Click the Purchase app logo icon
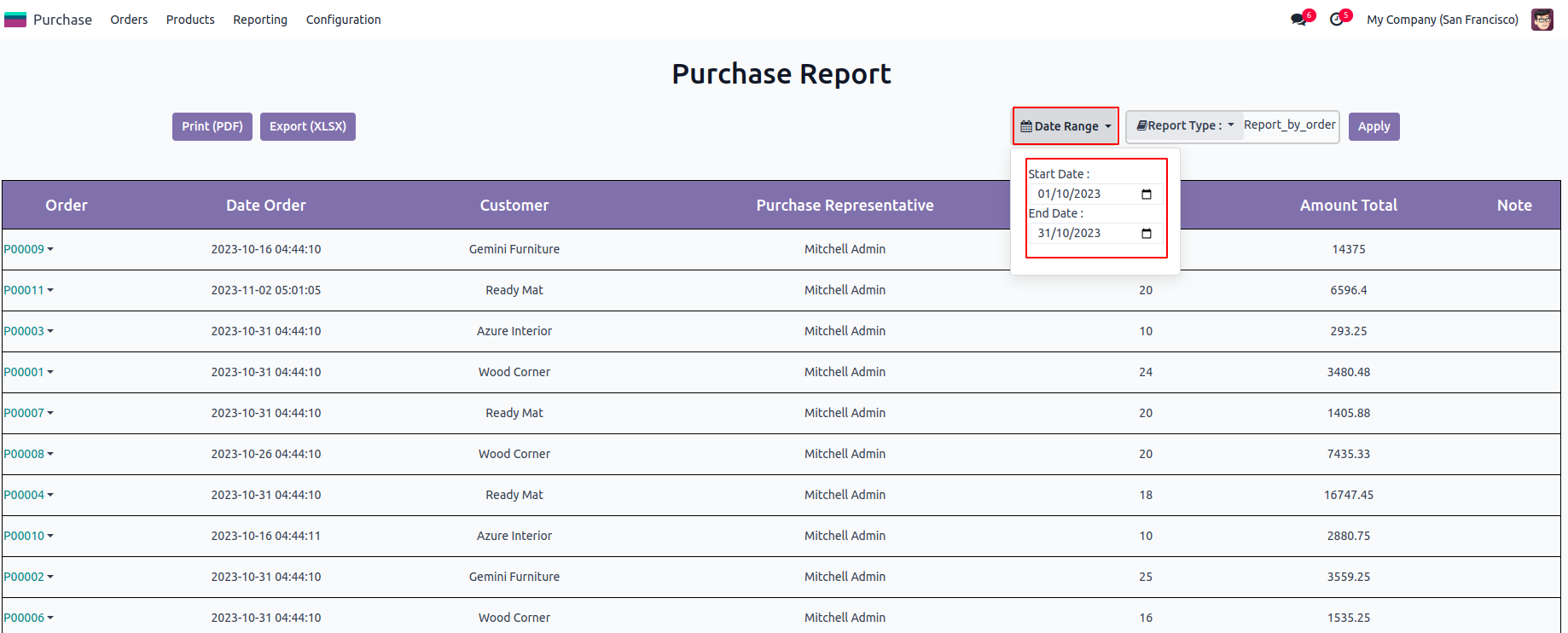The image size is (1568, 633). coord(15,20)
